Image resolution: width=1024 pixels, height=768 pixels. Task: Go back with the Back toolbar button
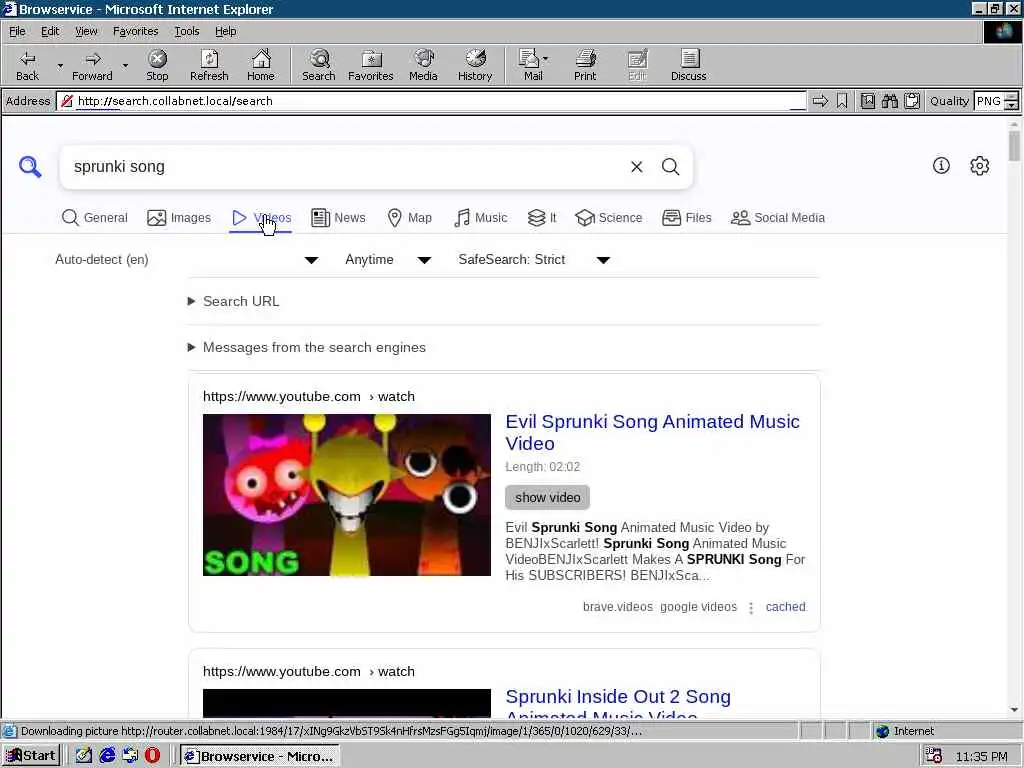(x=27, y=65)
